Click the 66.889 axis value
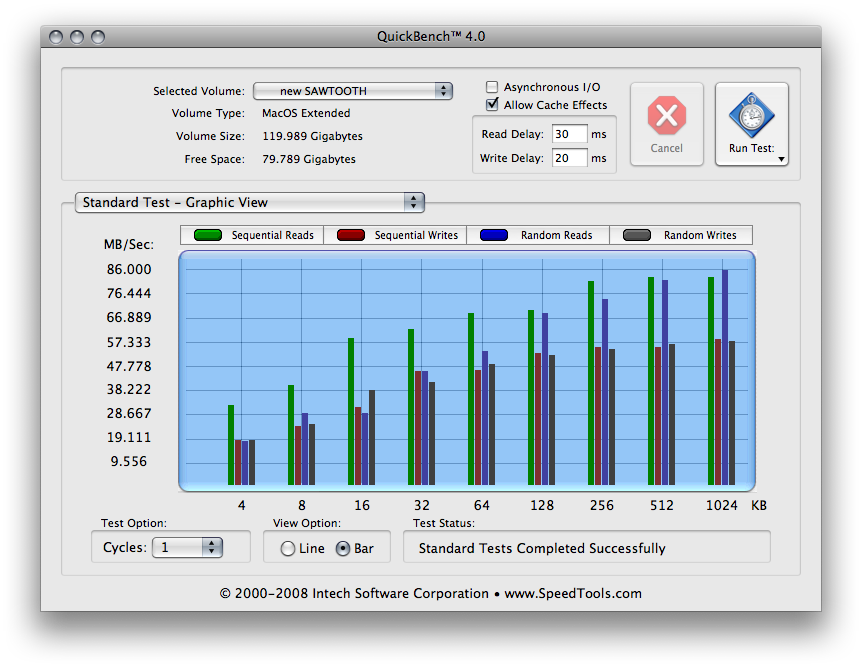This screenshot has height=667, width=862. [129, 317]
